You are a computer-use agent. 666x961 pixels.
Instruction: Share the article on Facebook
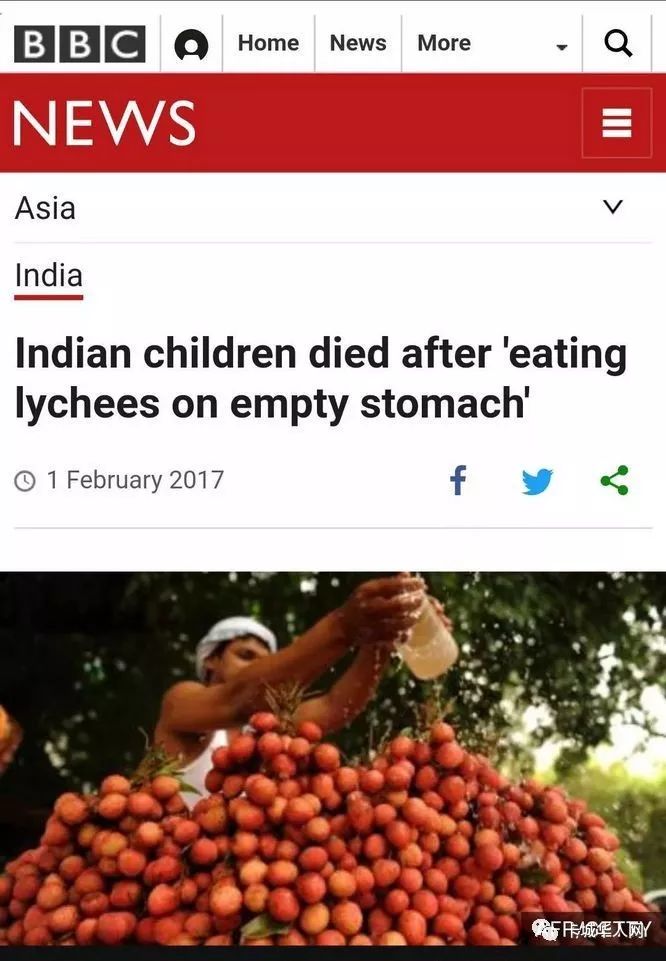point(458,480)
